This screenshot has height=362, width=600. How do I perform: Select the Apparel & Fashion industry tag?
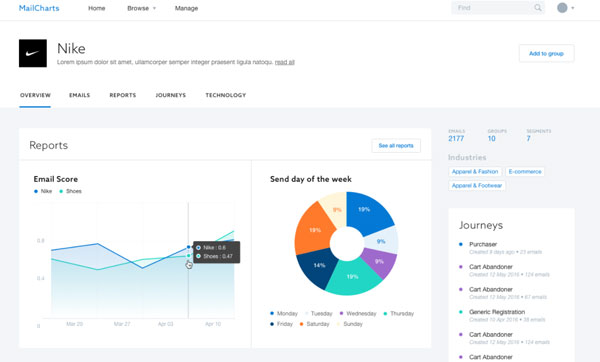[x=475, y=171]
